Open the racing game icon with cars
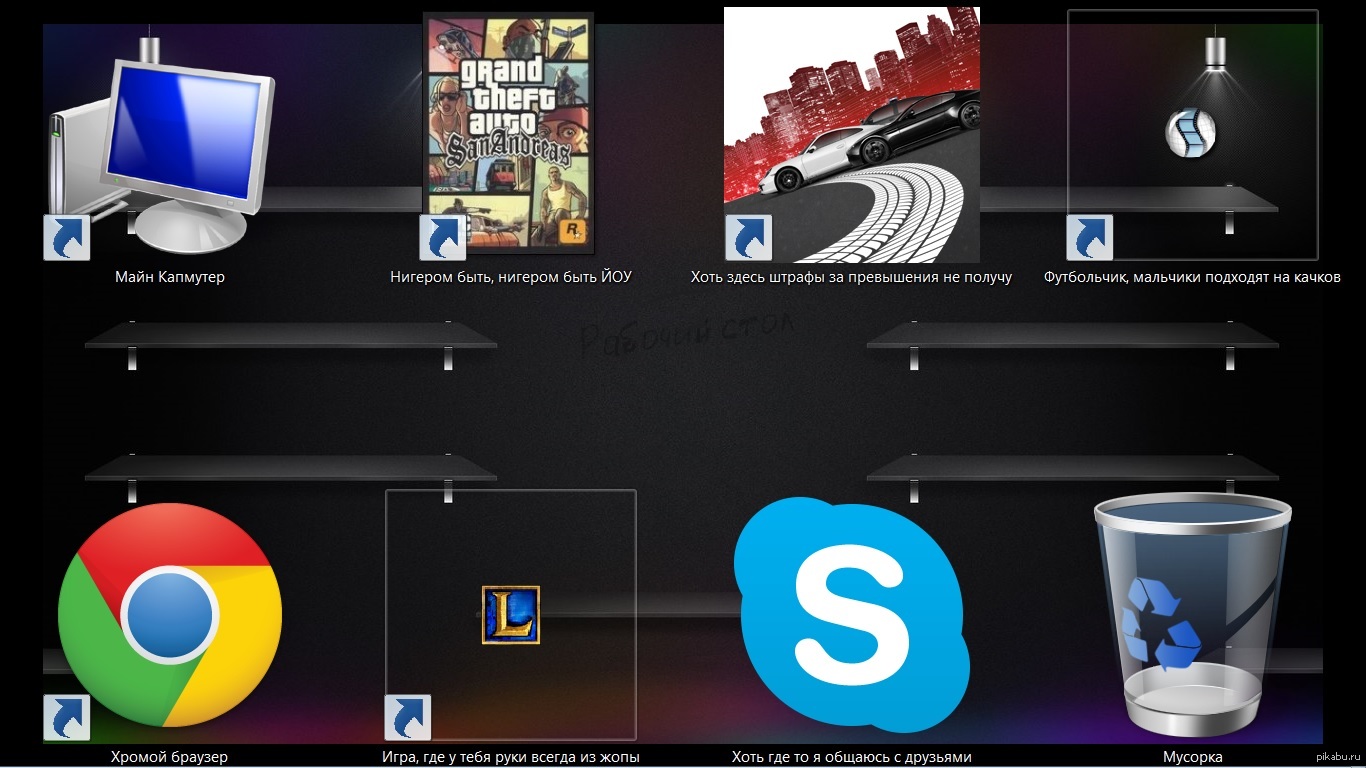Viewport: 1366px width, 768px height. click(852, 134)
